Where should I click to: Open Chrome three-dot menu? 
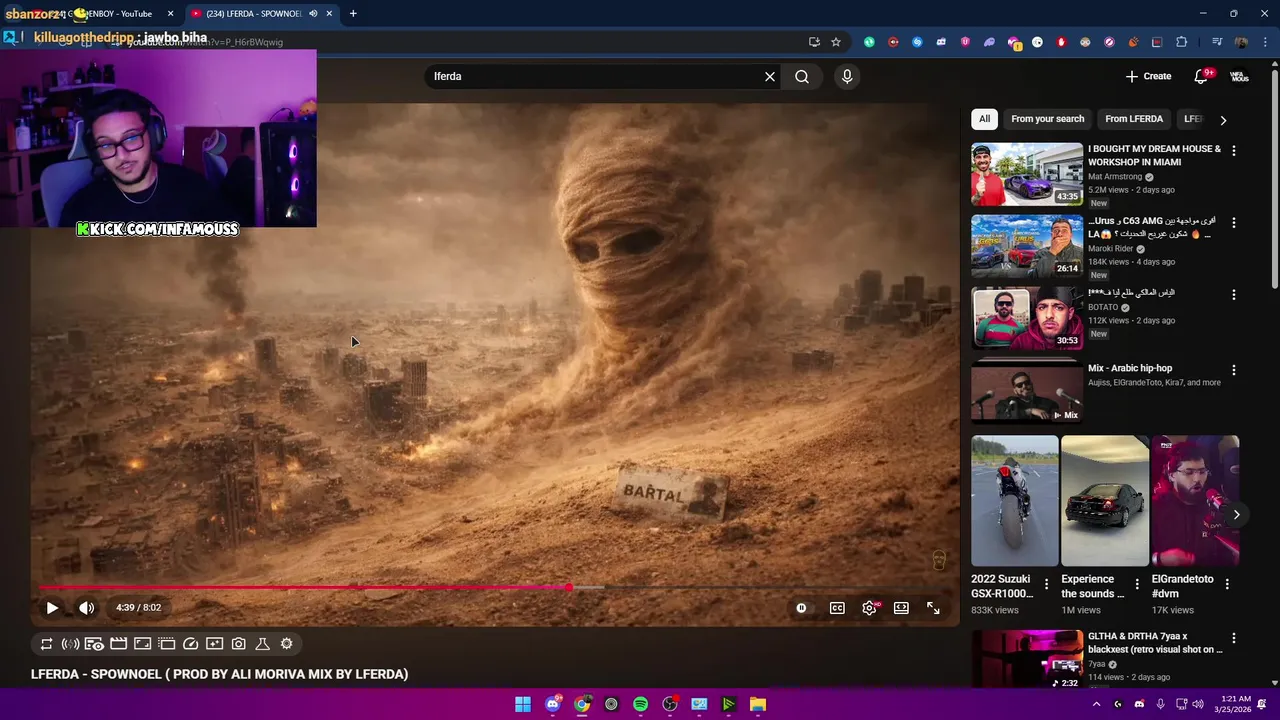tap(1265, 42)
